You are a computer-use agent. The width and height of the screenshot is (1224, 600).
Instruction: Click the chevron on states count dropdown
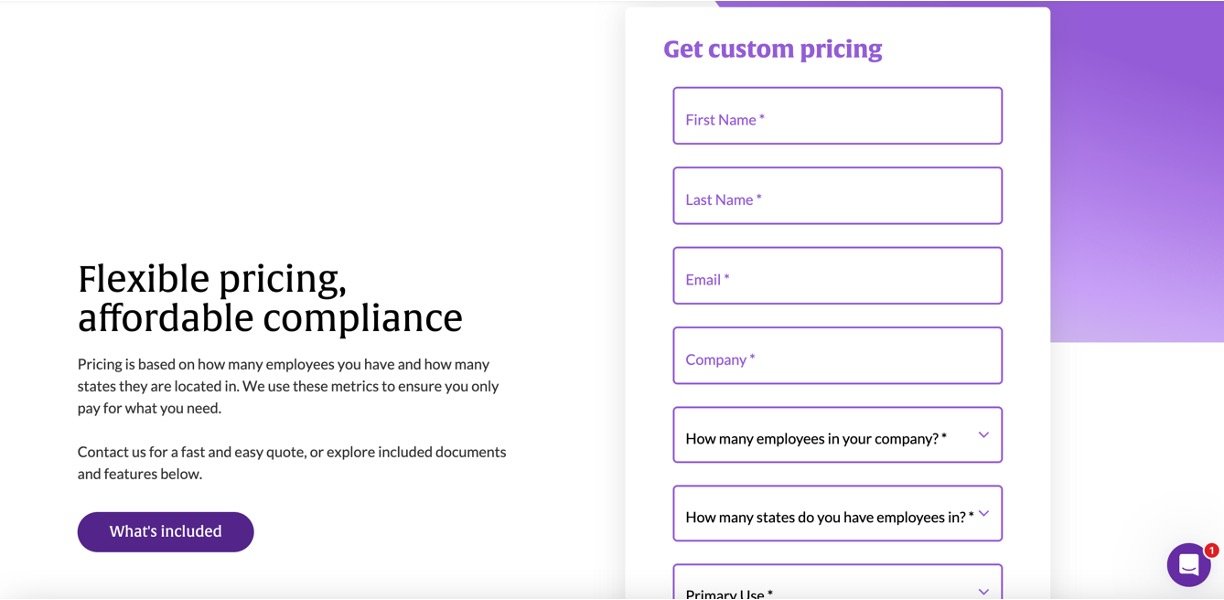[x=983, y=514]
